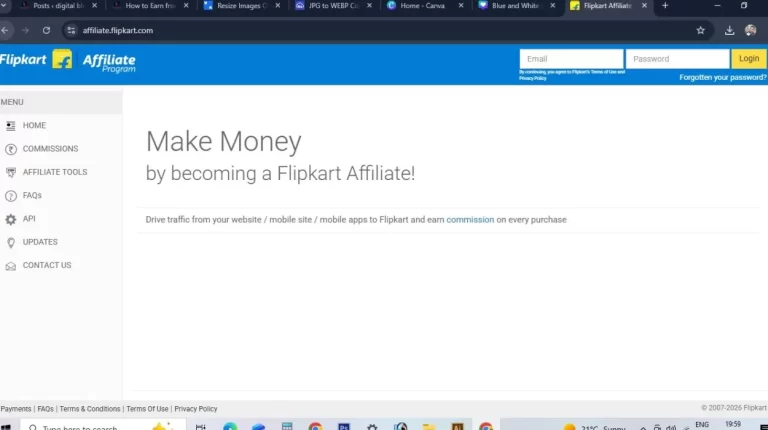Close the Resize Images tab
768x430 pixels.
coord(278,6)
